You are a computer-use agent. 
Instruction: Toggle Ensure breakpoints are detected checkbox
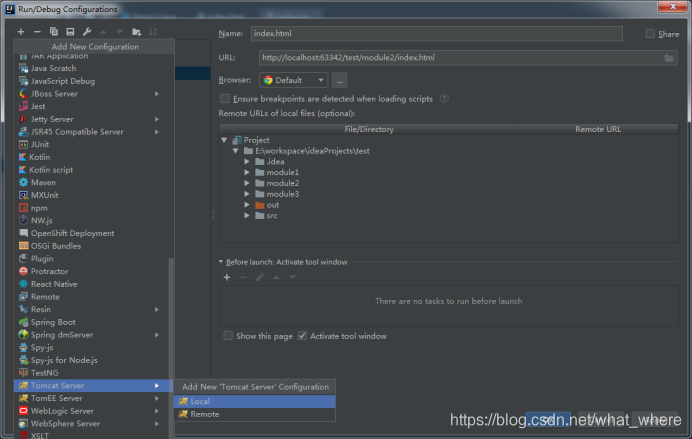tap(225, 99)
